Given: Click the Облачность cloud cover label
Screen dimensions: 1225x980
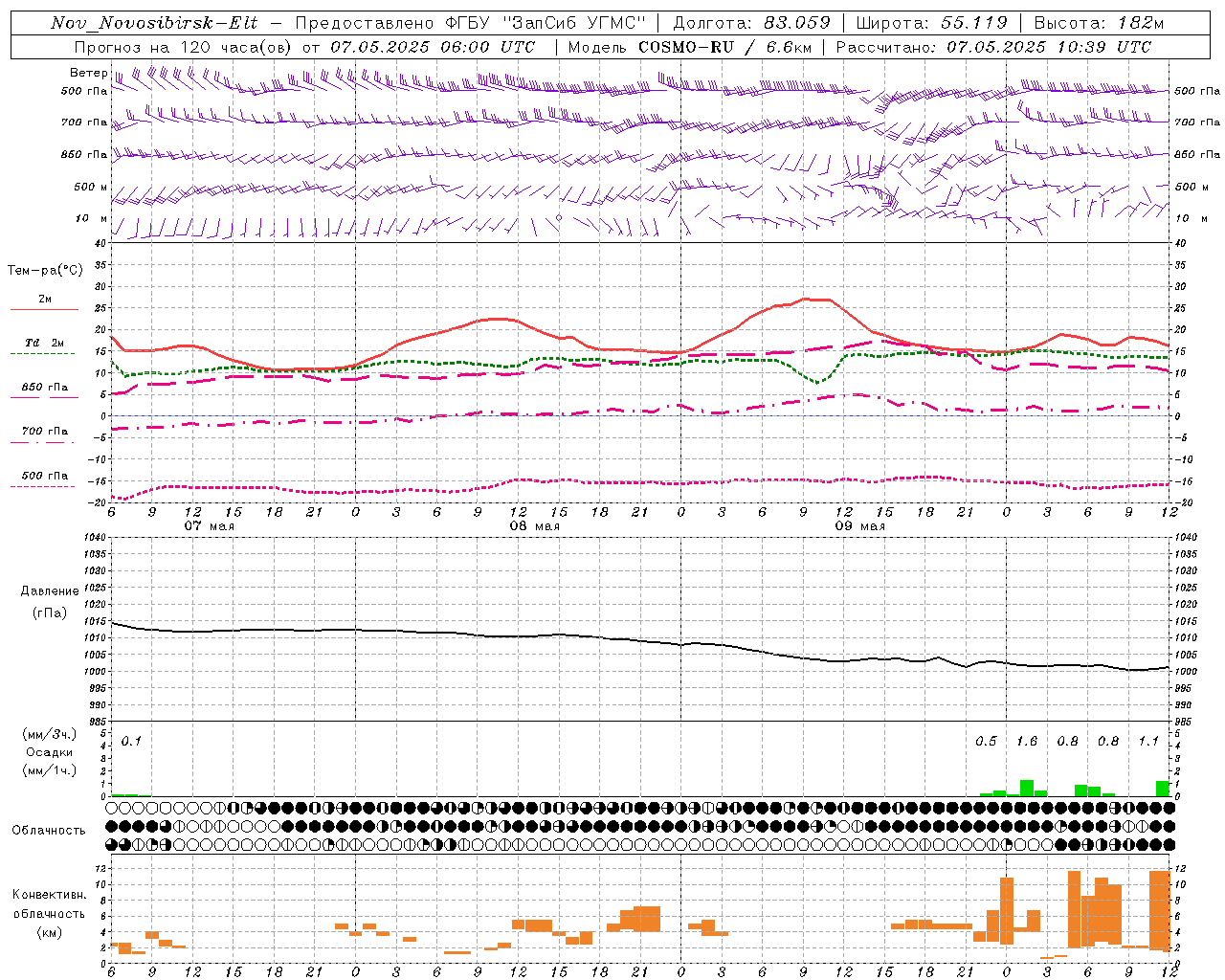Looking at the screenshot, I should click(x=49, y=831).
